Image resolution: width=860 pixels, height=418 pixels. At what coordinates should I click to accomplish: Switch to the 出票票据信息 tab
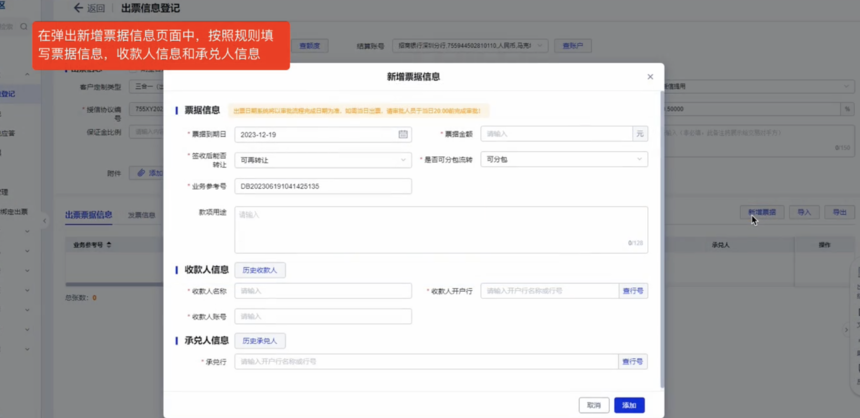click(x=88, y=214)
